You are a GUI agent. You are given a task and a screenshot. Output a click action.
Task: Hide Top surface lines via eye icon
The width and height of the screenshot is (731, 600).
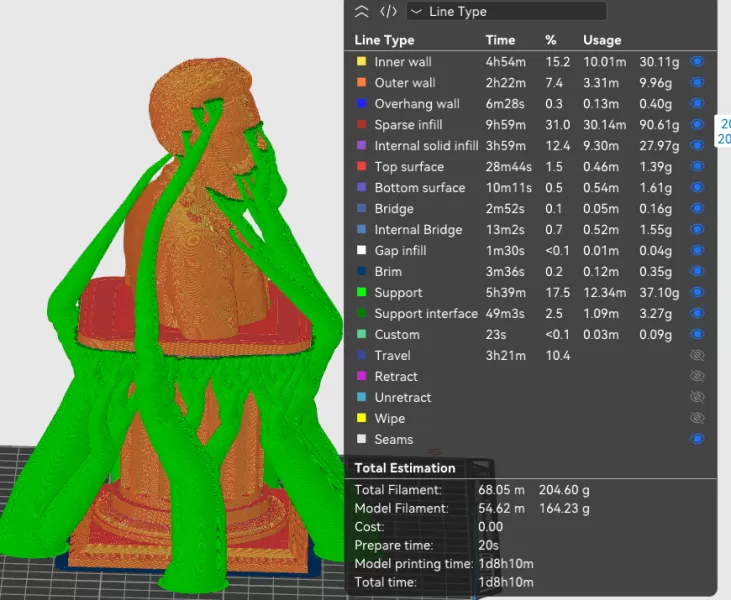[697, 166]
